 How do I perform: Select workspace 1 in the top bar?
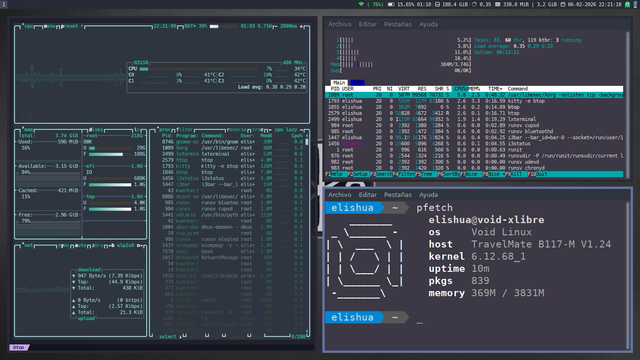4,4
